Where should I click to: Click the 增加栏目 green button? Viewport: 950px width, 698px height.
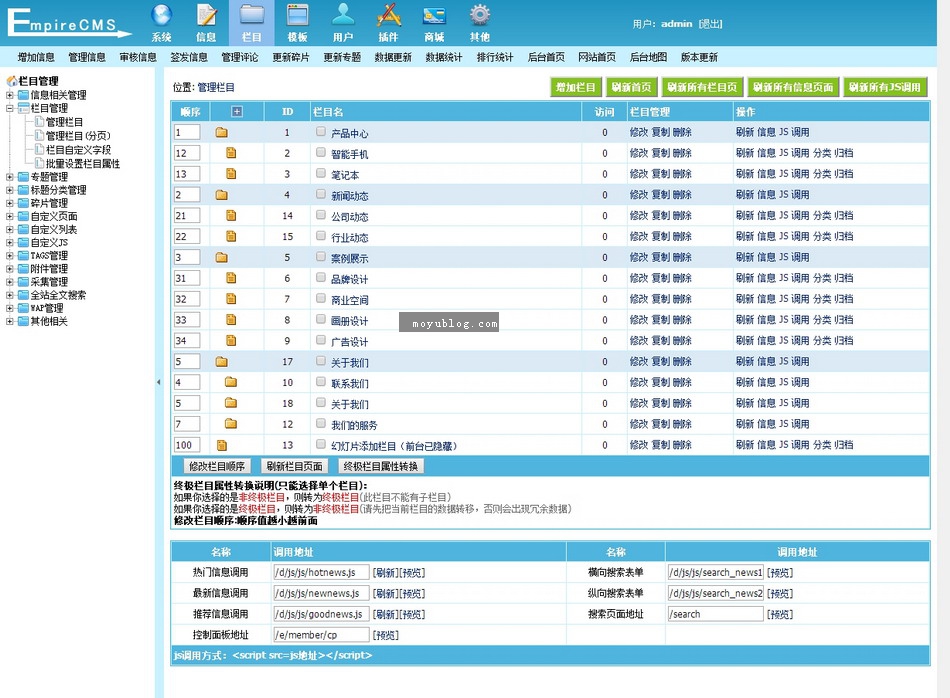tap(576, 87)
